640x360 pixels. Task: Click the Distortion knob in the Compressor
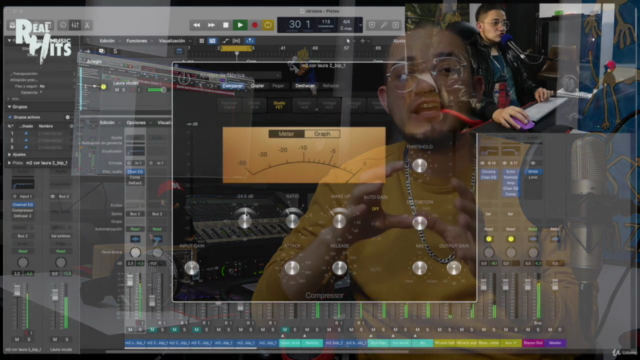point(420,223)
